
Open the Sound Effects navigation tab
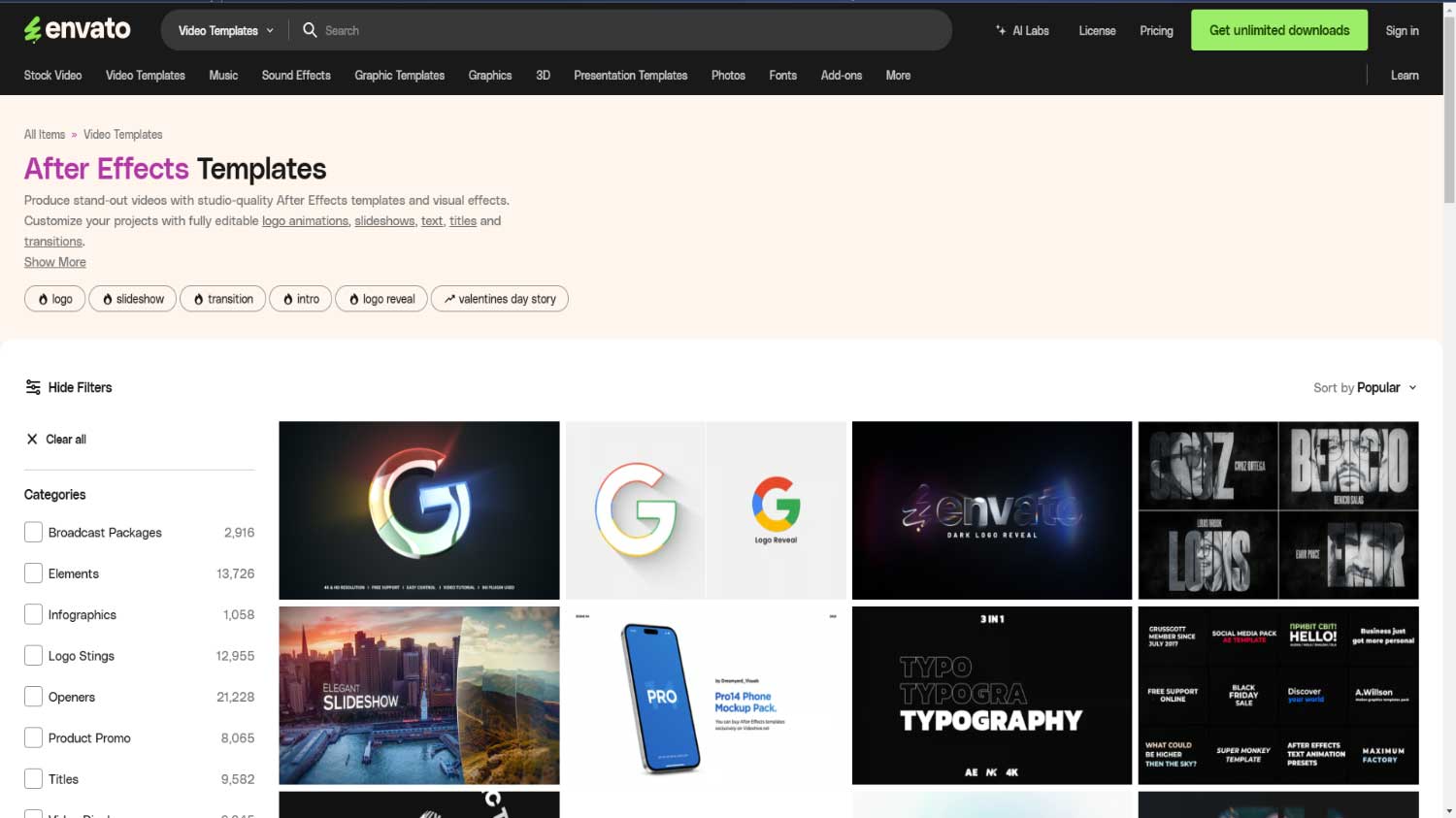[295, 75]
